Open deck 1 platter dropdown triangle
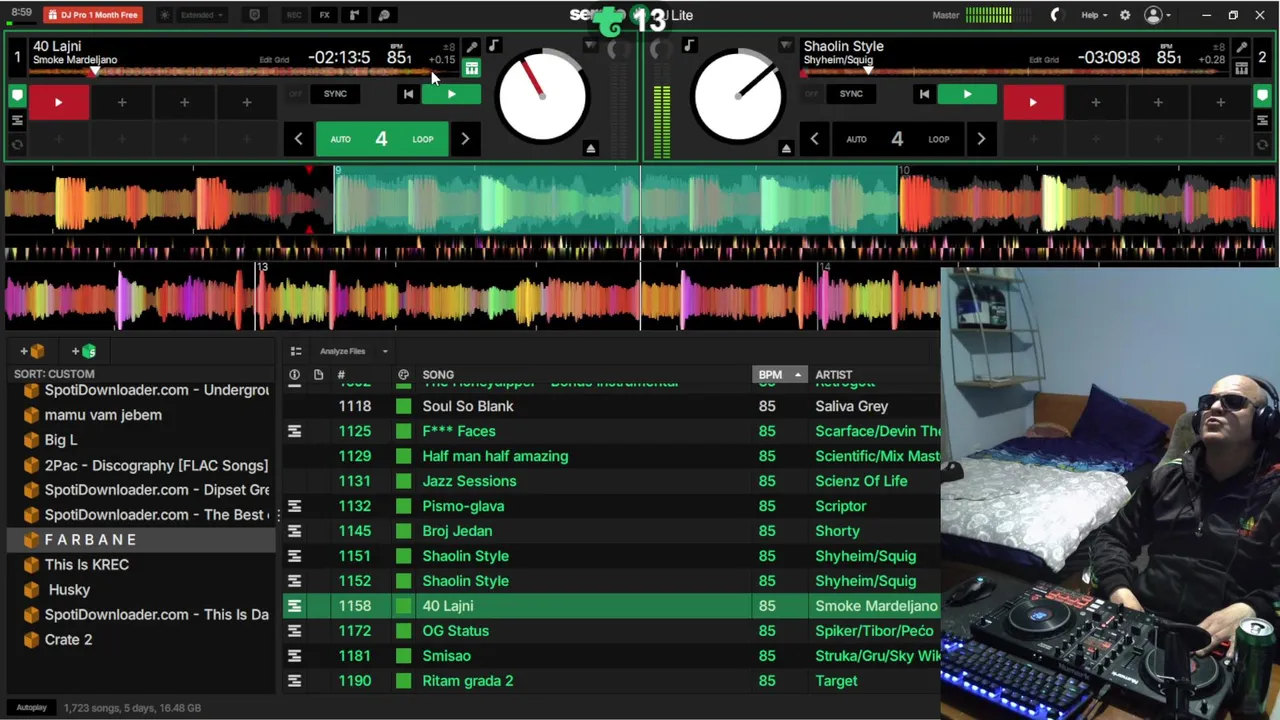 click(590, 46)
